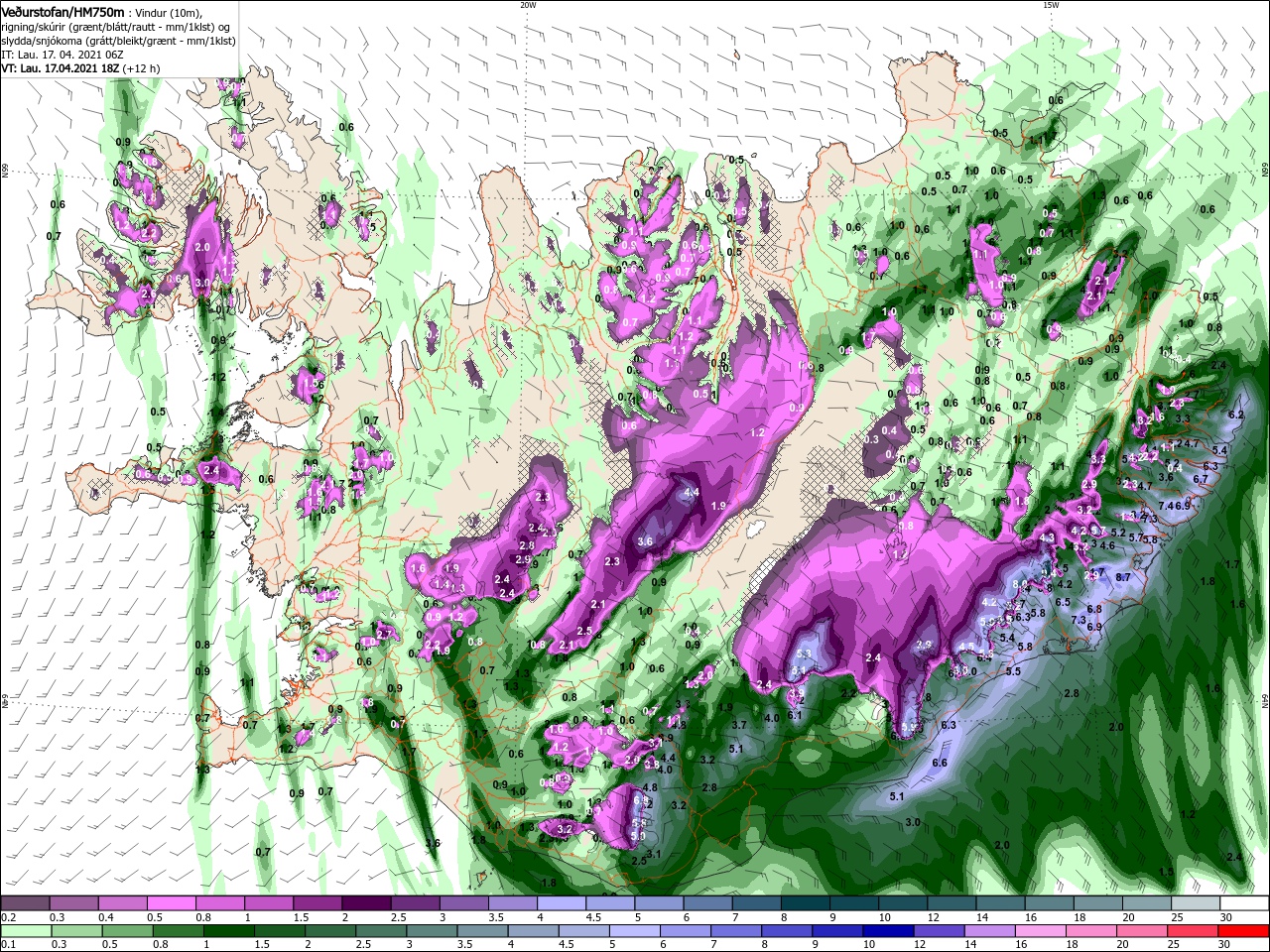This screenshot has height=952, width=1270.
Task: Select the pale green 0.1 swatch in the bottom legend row
Action: [26, 930]
